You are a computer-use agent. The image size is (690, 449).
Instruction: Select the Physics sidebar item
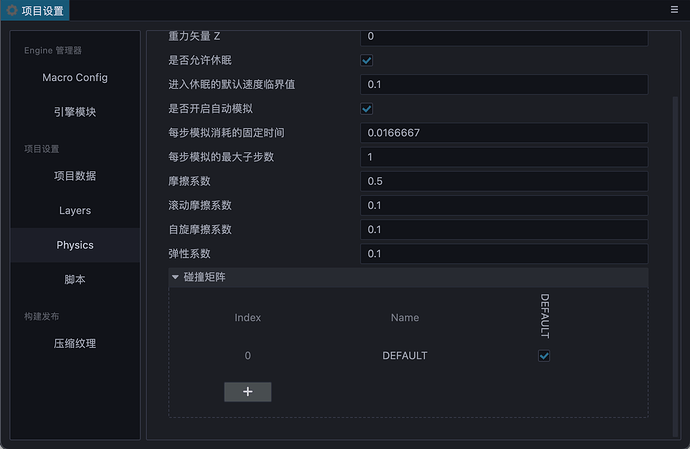point(75,245)
